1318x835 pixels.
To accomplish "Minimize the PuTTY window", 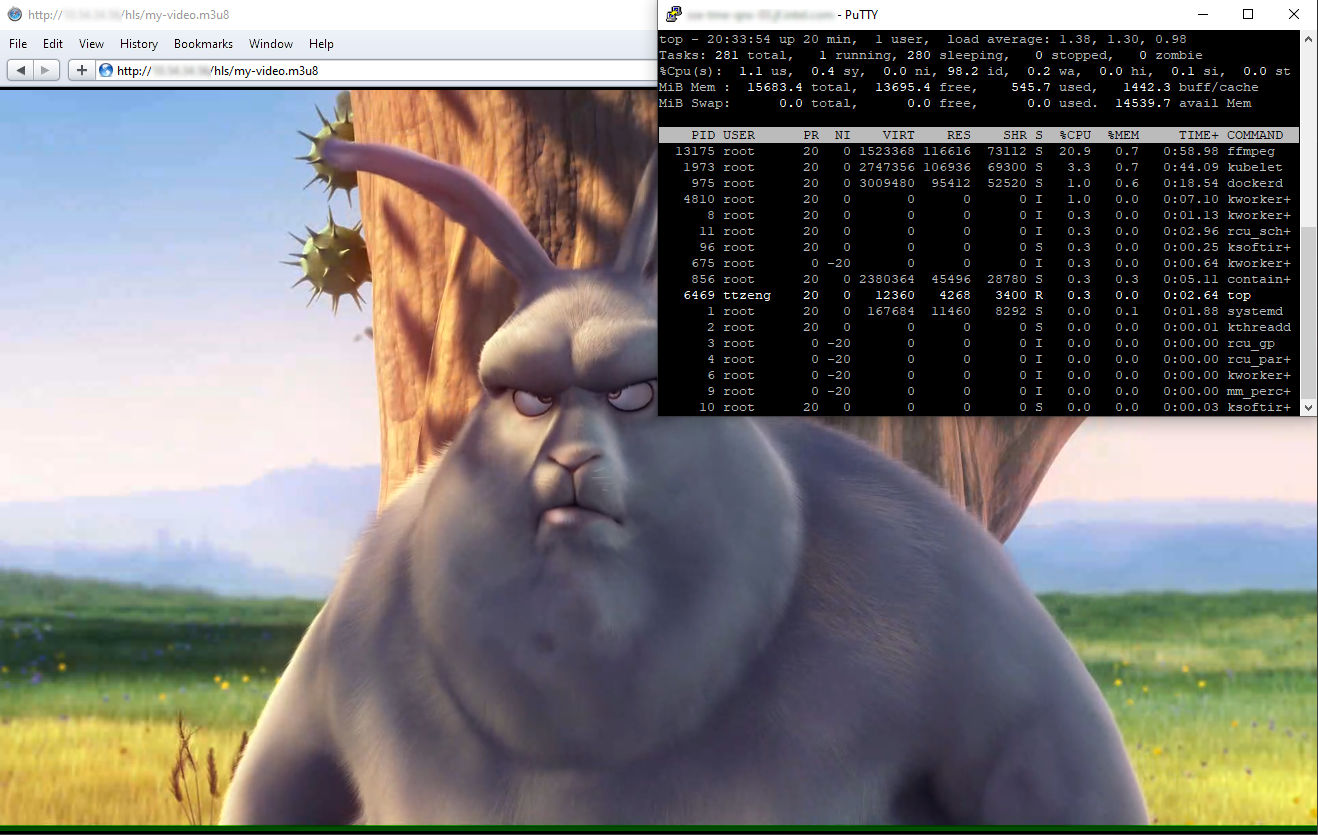I will 1203,14.
